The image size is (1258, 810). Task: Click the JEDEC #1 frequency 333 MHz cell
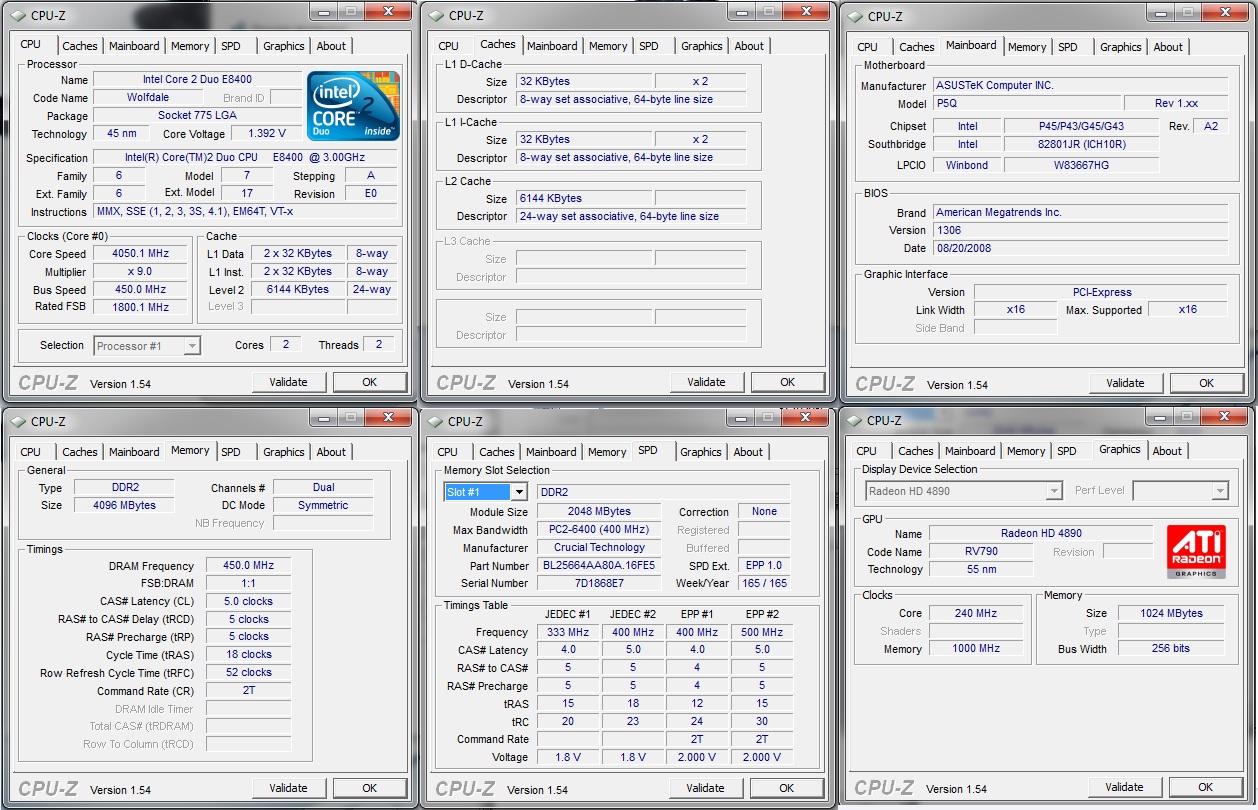tap(567, 633)
